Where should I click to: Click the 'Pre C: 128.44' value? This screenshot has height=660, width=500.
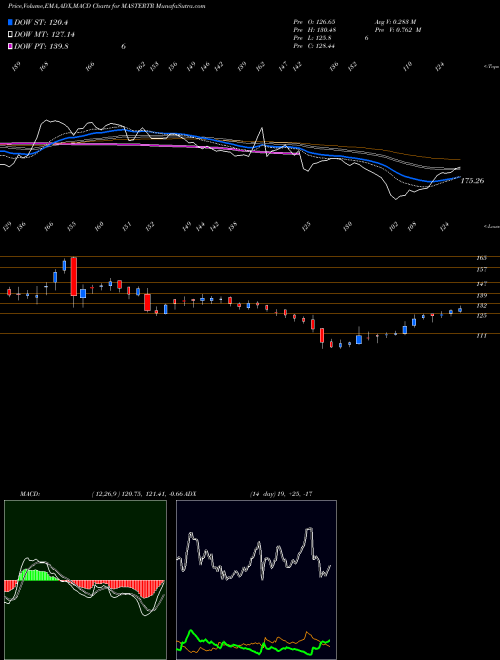pos(314,46)
